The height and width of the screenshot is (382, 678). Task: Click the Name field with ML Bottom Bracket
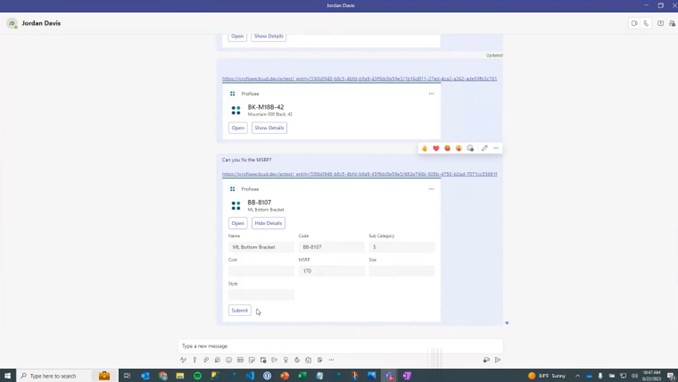pyautogui.click(x=261, y=247)
